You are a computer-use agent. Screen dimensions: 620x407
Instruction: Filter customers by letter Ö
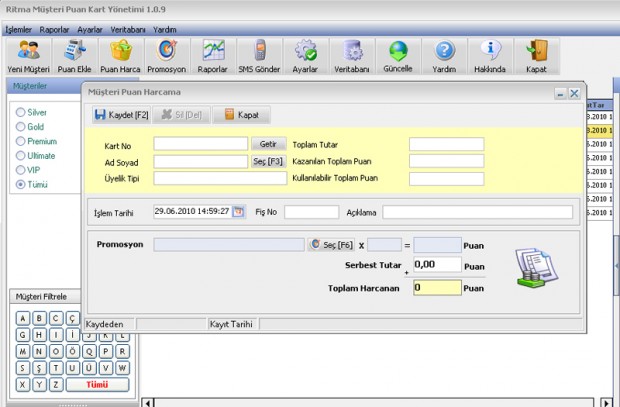pyautogui.click(x=72, y=351)
